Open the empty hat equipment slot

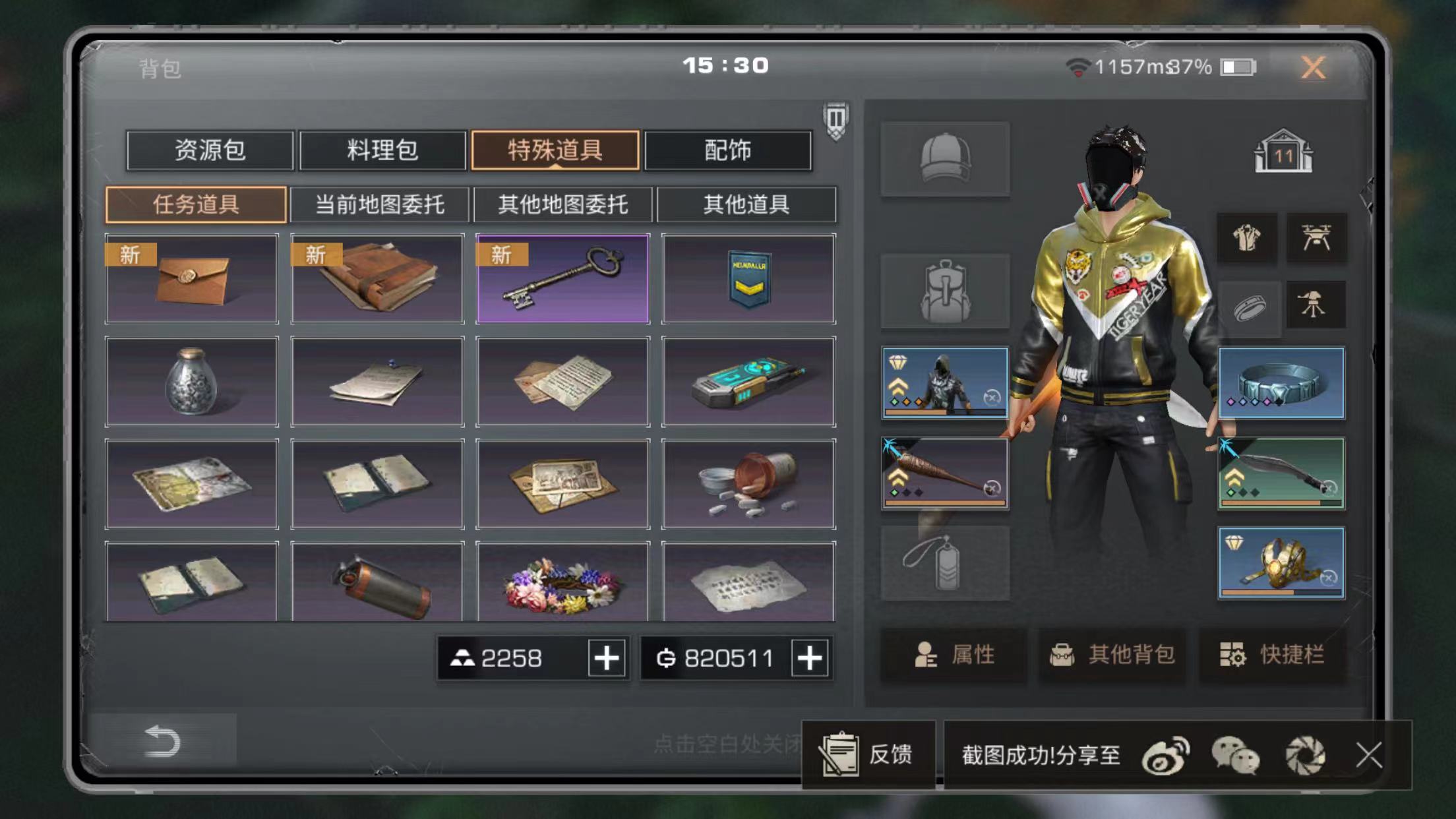click(x=945, y=158)
